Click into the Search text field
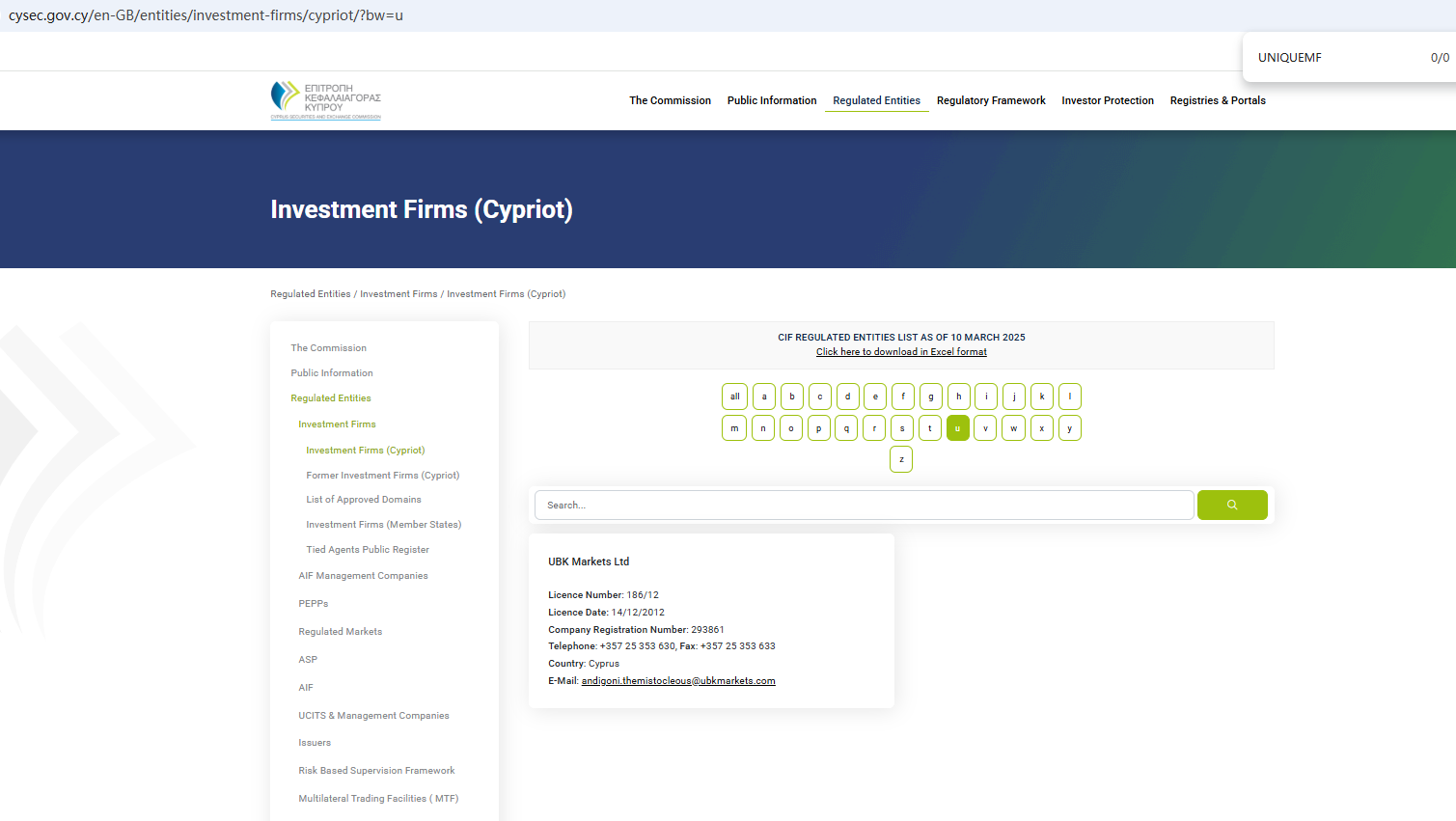 click(864, 505)
